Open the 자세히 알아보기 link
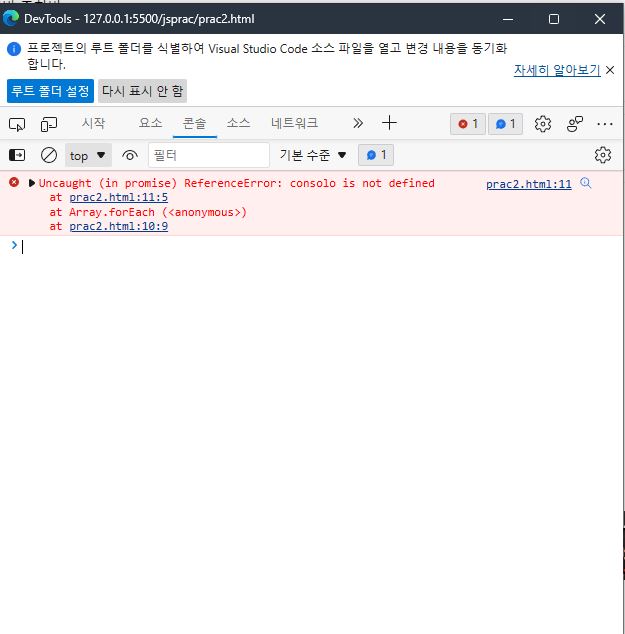This screenshot has width=625, height=634. 557,70
